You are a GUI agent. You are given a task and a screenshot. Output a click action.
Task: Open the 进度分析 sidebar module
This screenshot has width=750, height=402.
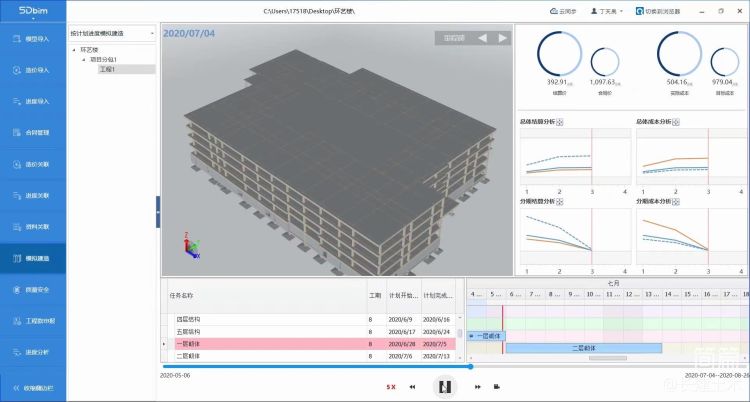[31, 352]
